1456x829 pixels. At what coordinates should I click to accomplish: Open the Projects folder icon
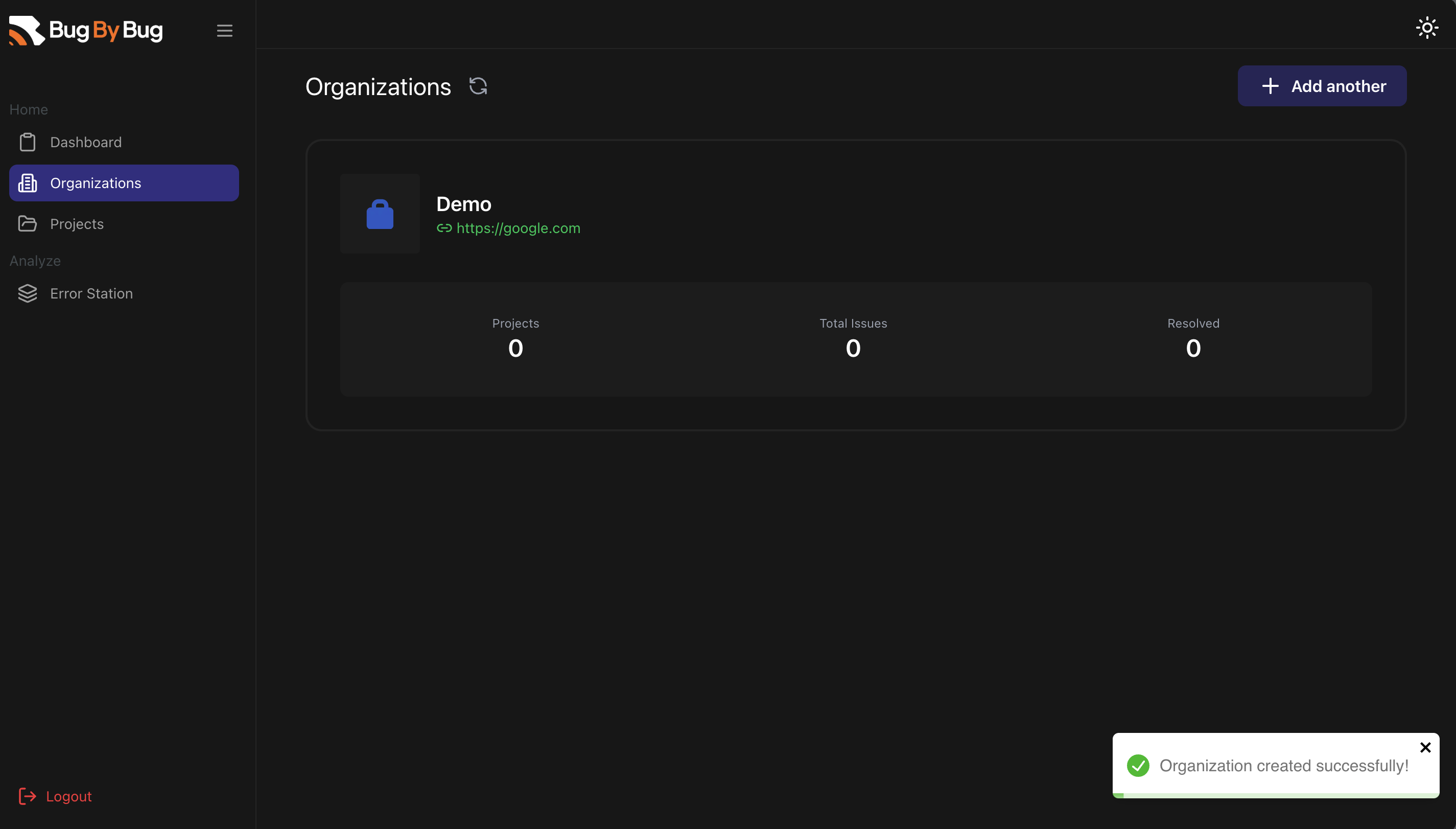[x=27, y=223]
